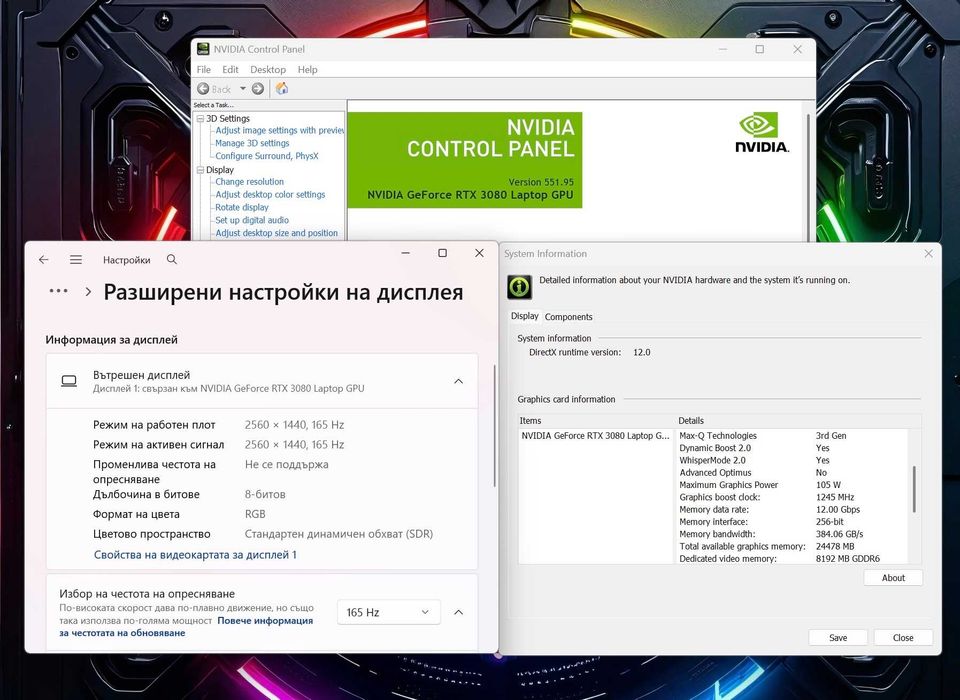Viewport: 960px width, 700px height.
Task: Click the Настройки title text
Action: pos(127,260)
